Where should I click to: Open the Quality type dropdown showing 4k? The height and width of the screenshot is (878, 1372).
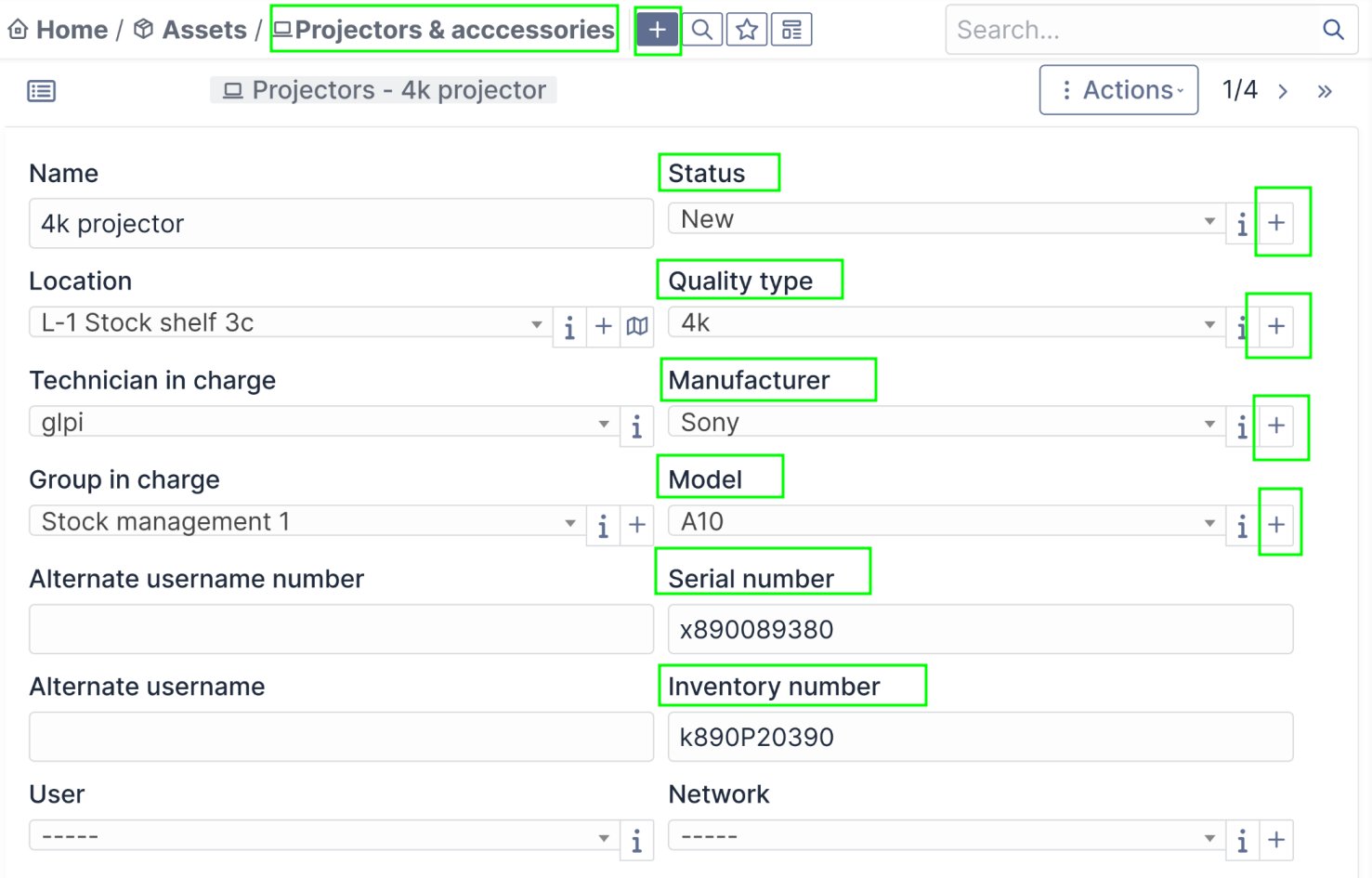coord(946,323)
